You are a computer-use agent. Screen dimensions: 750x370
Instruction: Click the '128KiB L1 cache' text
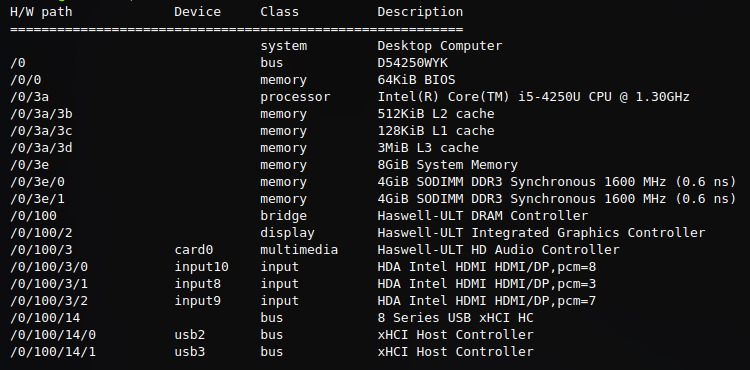click(436, 131)
